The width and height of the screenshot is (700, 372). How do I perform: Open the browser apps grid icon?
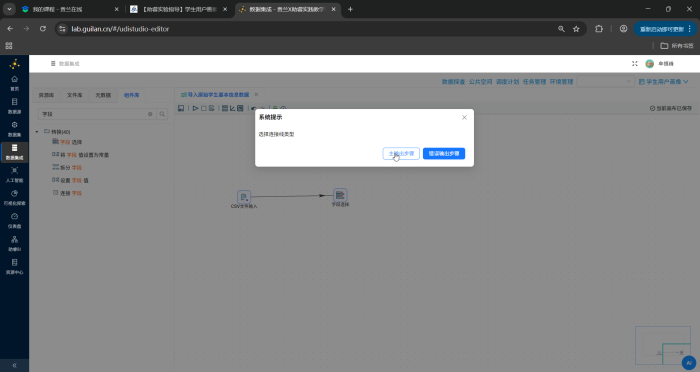9,46
